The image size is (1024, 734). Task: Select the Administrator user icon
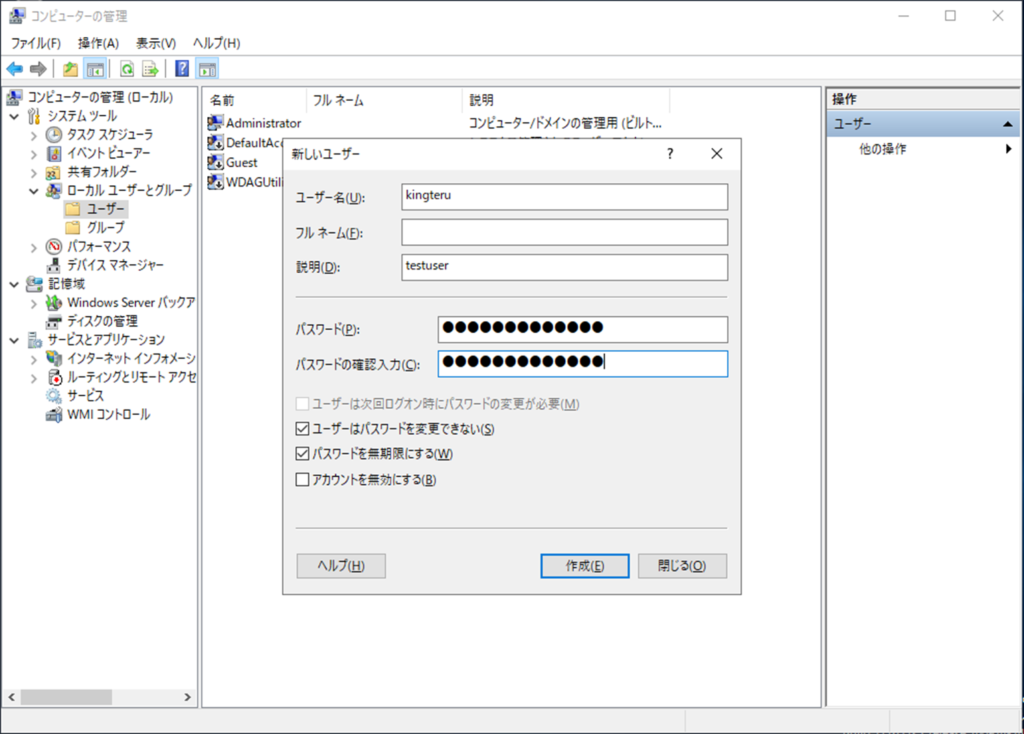tap(215, 123)
